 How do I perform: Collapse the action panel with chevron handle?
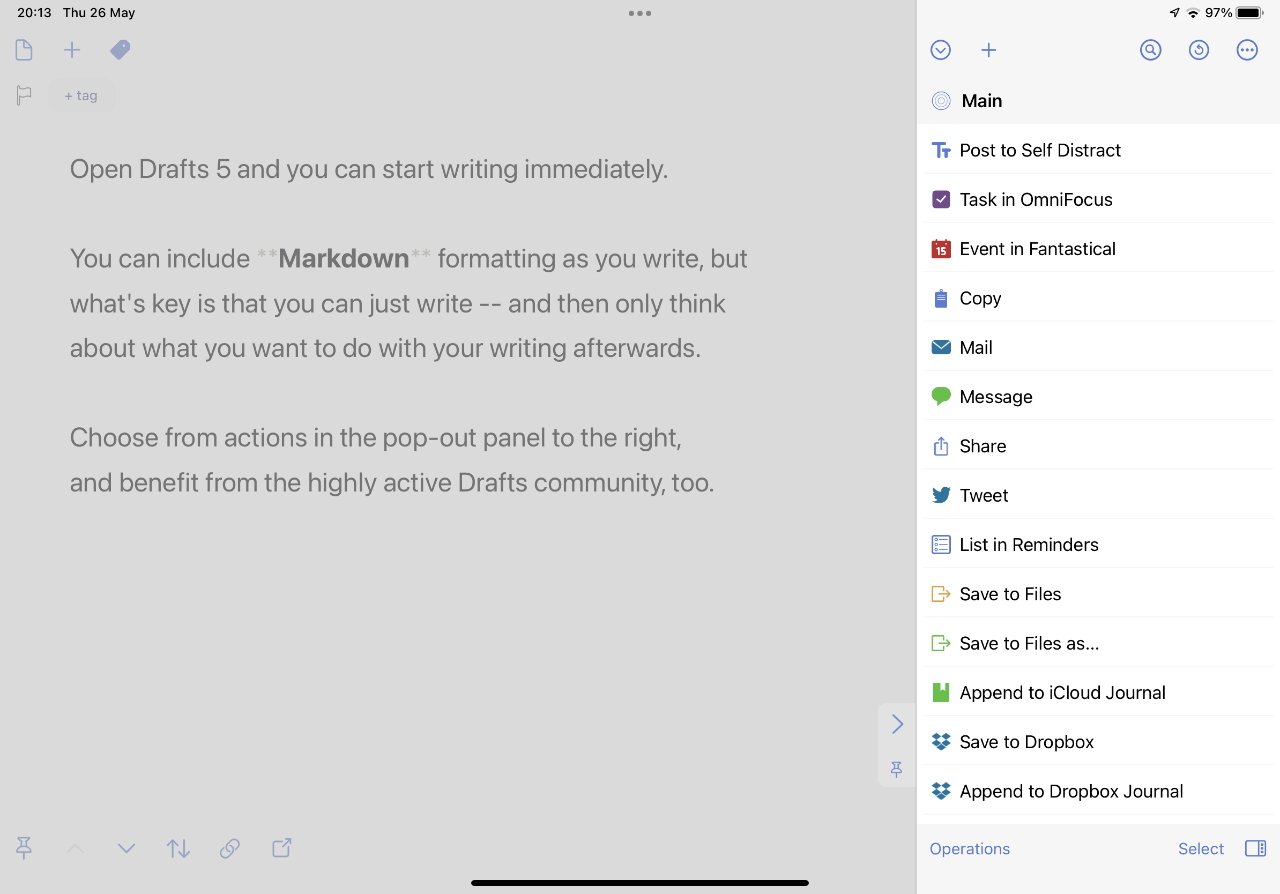point(897,724)
